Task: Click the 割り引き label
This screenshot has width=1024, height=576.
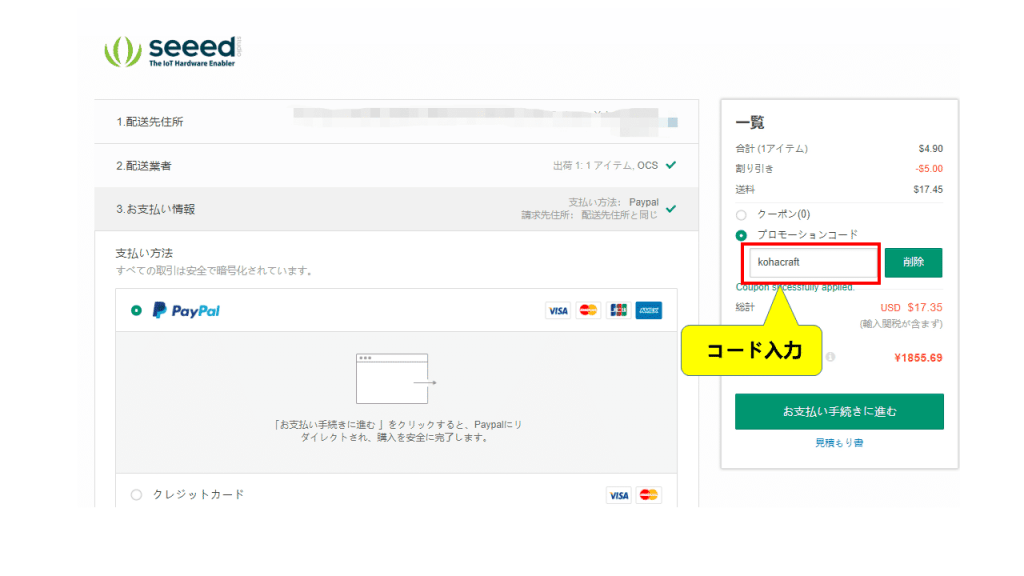Action: click(754, 168)
